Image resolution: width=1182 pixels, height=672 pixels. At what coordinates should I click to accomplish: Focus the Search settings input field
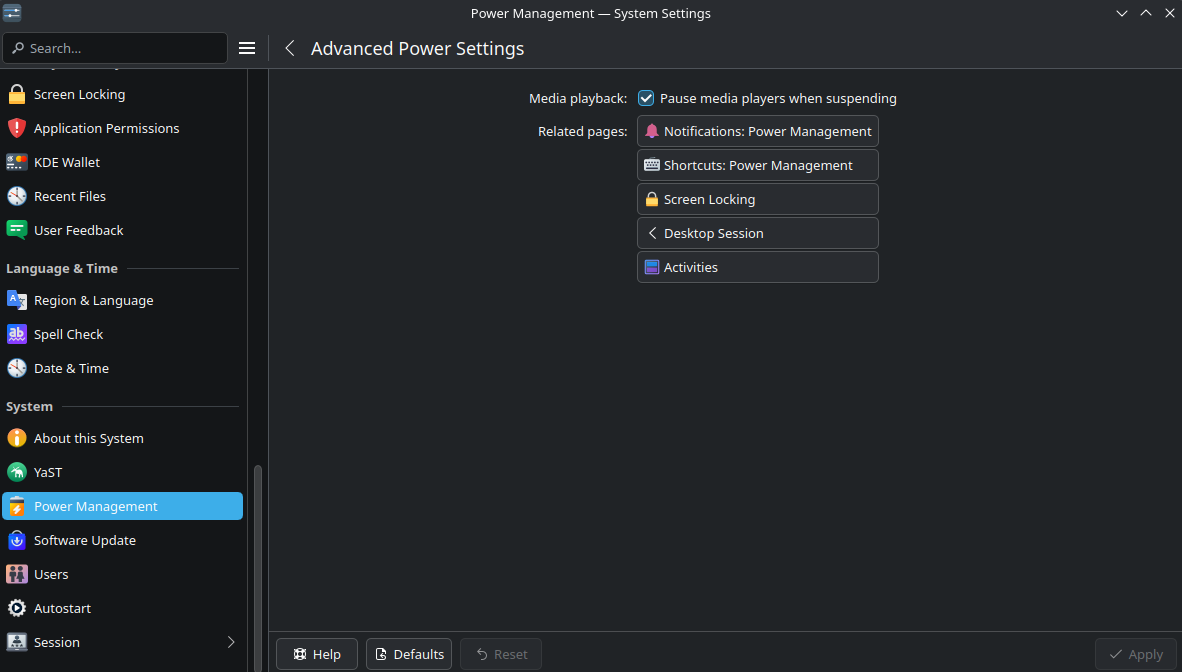[x=120, y=48]
